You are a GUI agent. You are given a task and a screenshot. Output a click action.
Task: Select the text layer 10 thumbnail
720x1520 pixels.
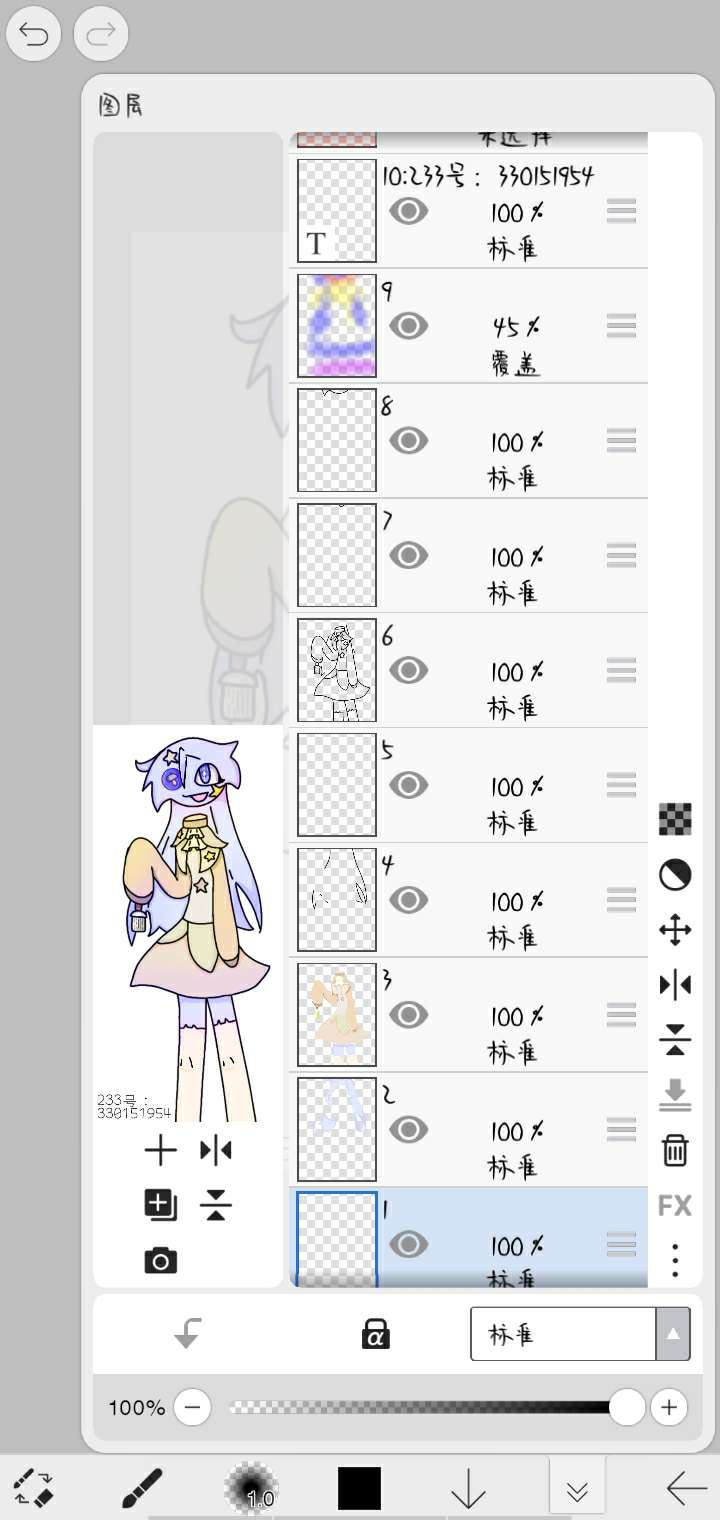pyautogui.click(x=337, y=211)
